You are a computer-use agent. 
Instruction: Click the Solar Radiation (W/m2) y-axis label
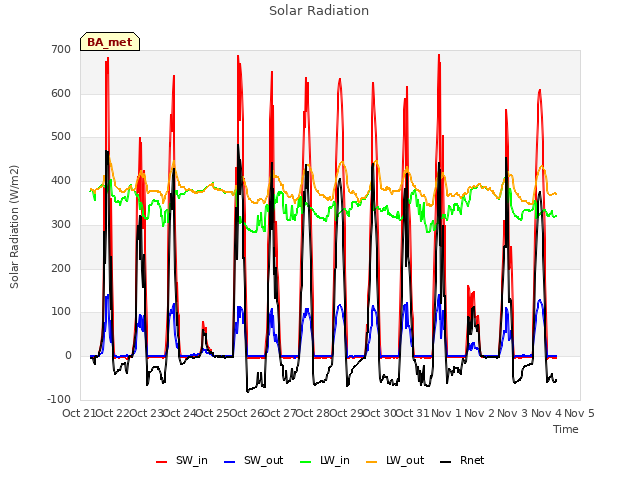tap(14, 227)
